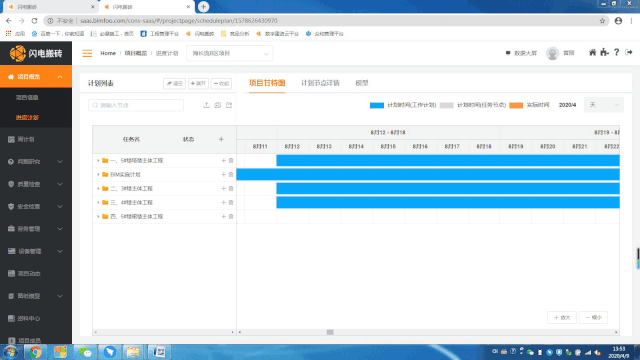Screen dimensions: 640x360
Task: Switch to the 计划节点详情 tab
Action: [320, 83]
